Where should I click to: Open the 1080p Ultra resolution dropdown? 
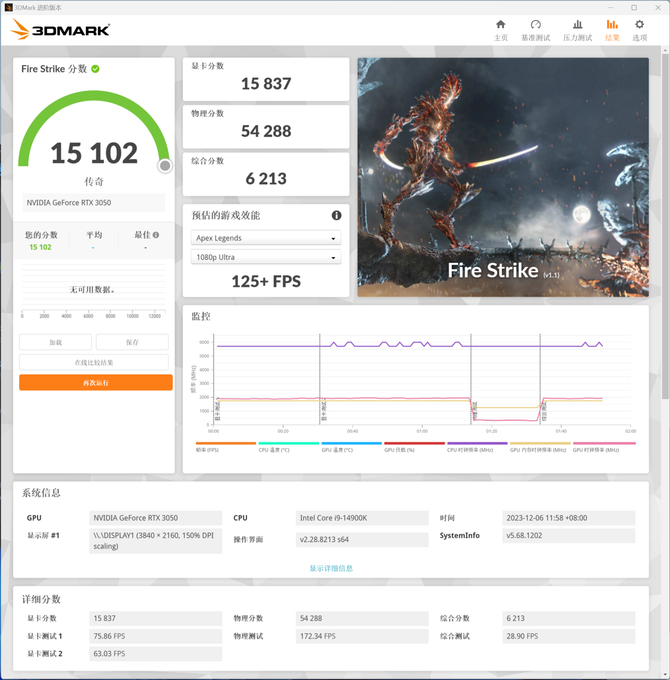click(x=266, y=257)
